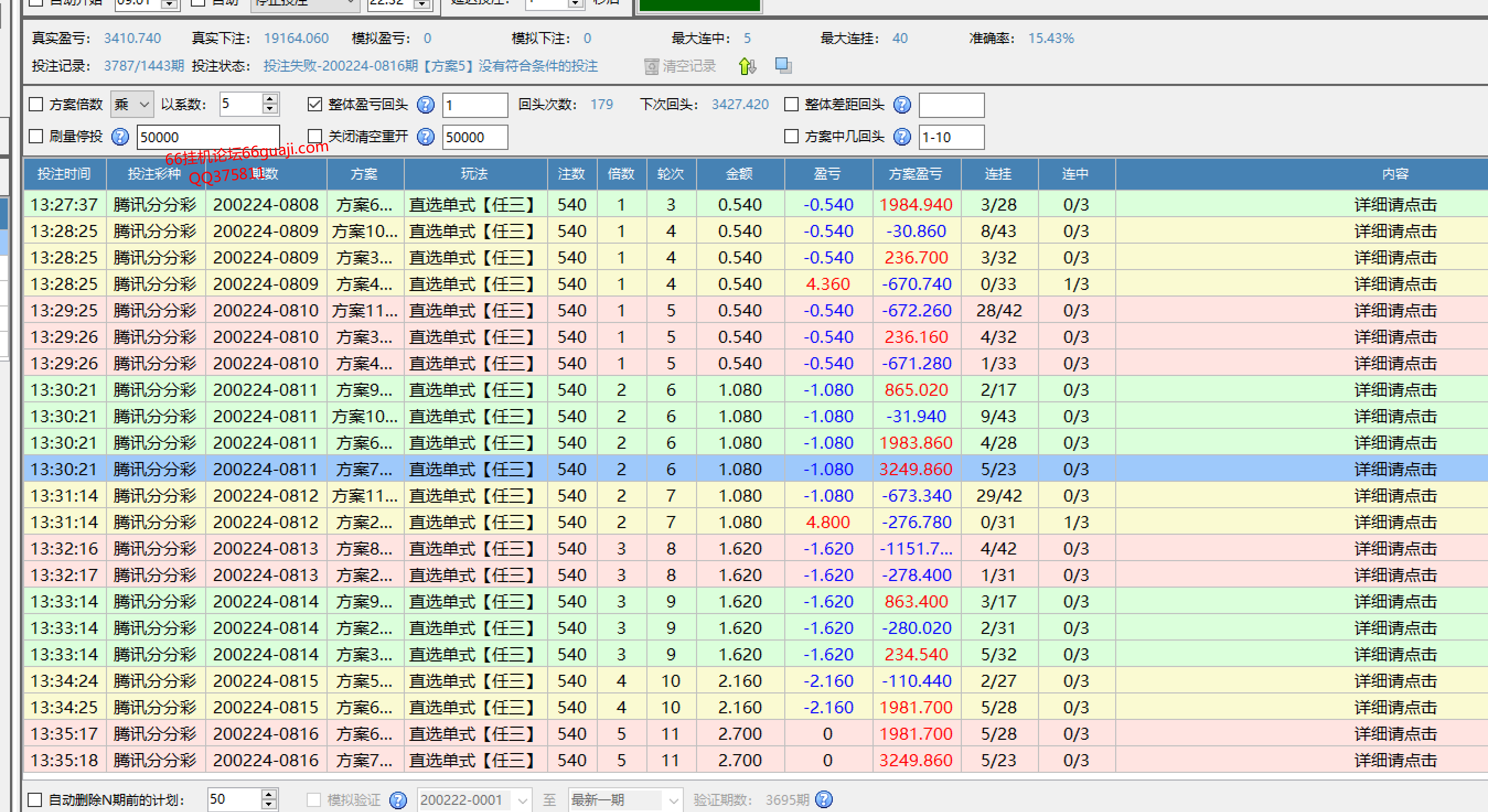Decrease the 以系数 value with down arrow
Image resolution: width=1488 pixels, height=812 pixels.
click(270, 110)
